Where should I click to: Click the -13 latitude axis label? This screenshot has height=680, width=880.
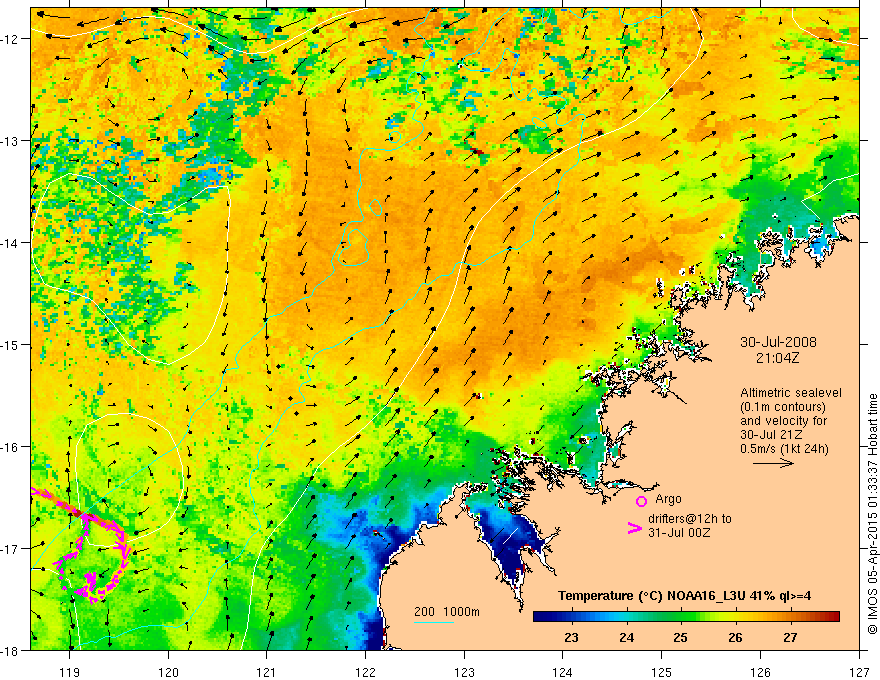11,141
